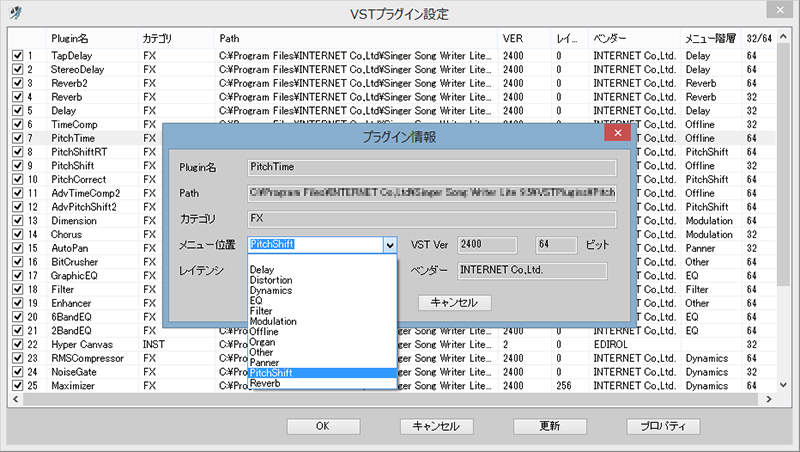Click OK in the VST settings window

(323, 426)
